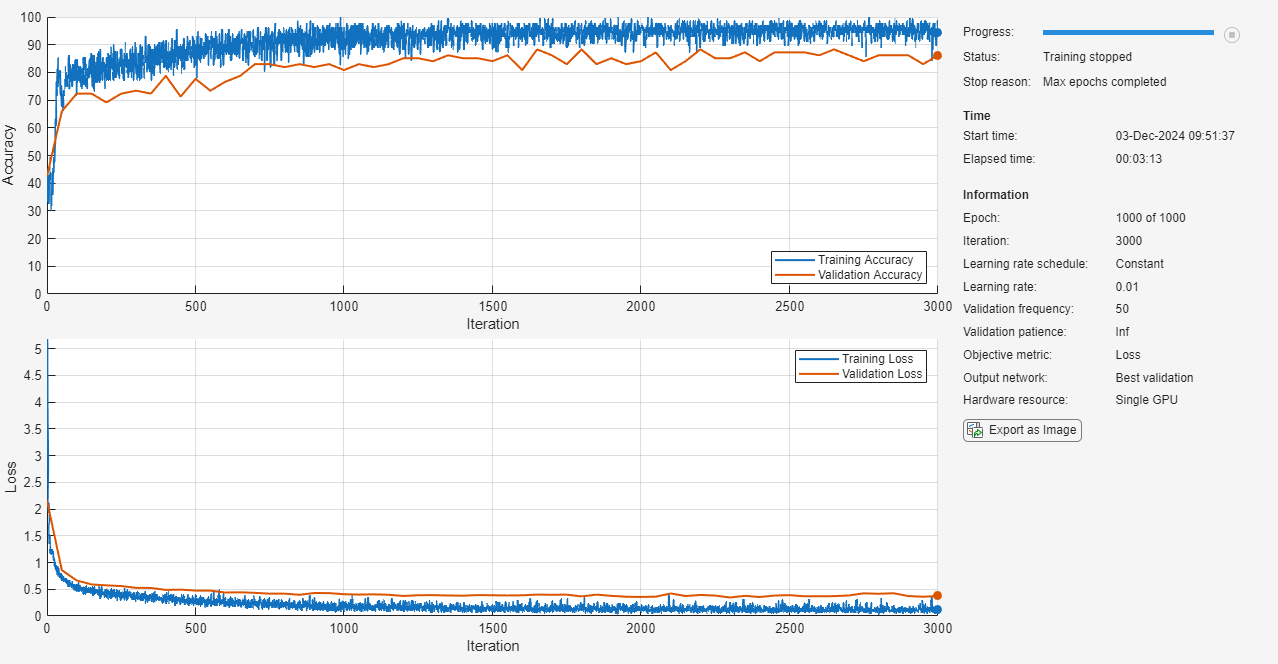Click the 'Max epochs completed' stop reason
The width and height of the screenshot is (1278, 664).
[x=1104, y=82]
